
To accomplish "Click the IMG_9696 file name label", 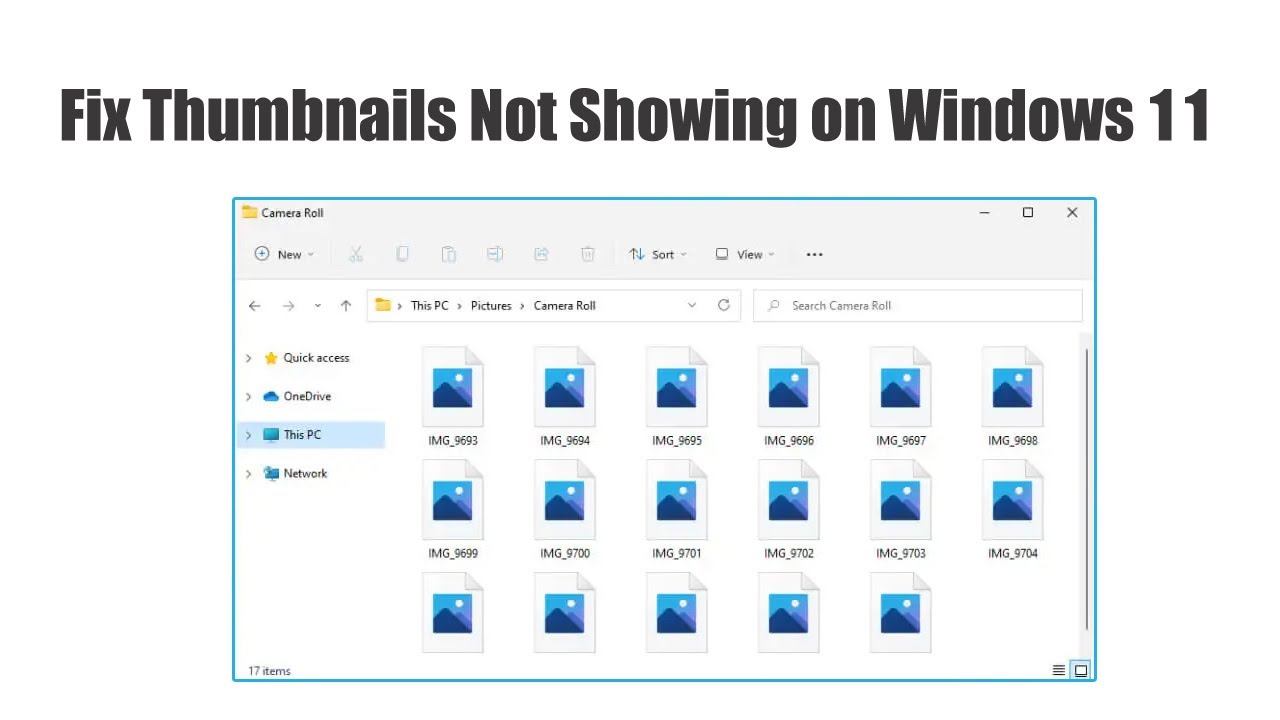I will click(789, 440).
